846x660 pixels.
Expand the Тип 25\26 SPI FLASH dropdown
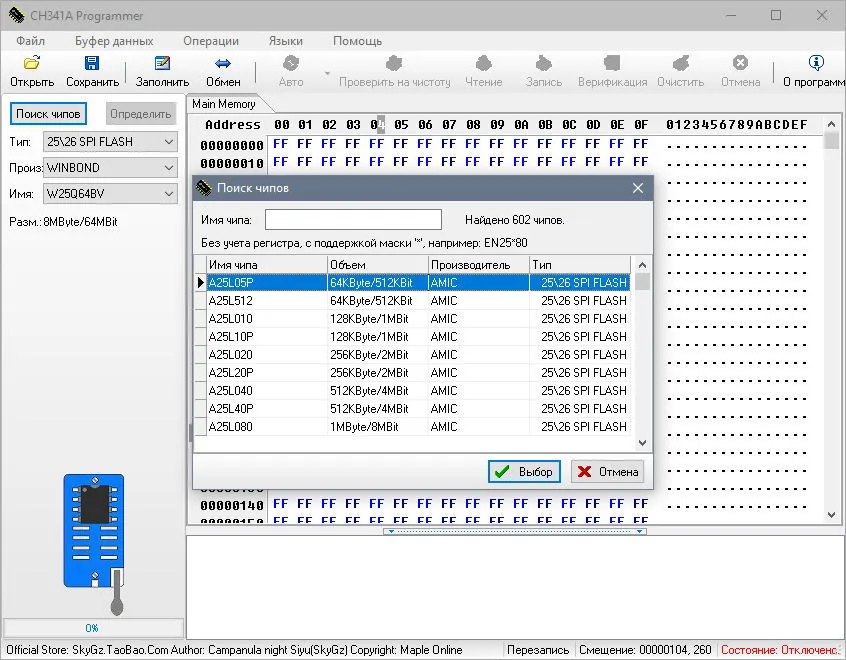(x=169, y=142)
